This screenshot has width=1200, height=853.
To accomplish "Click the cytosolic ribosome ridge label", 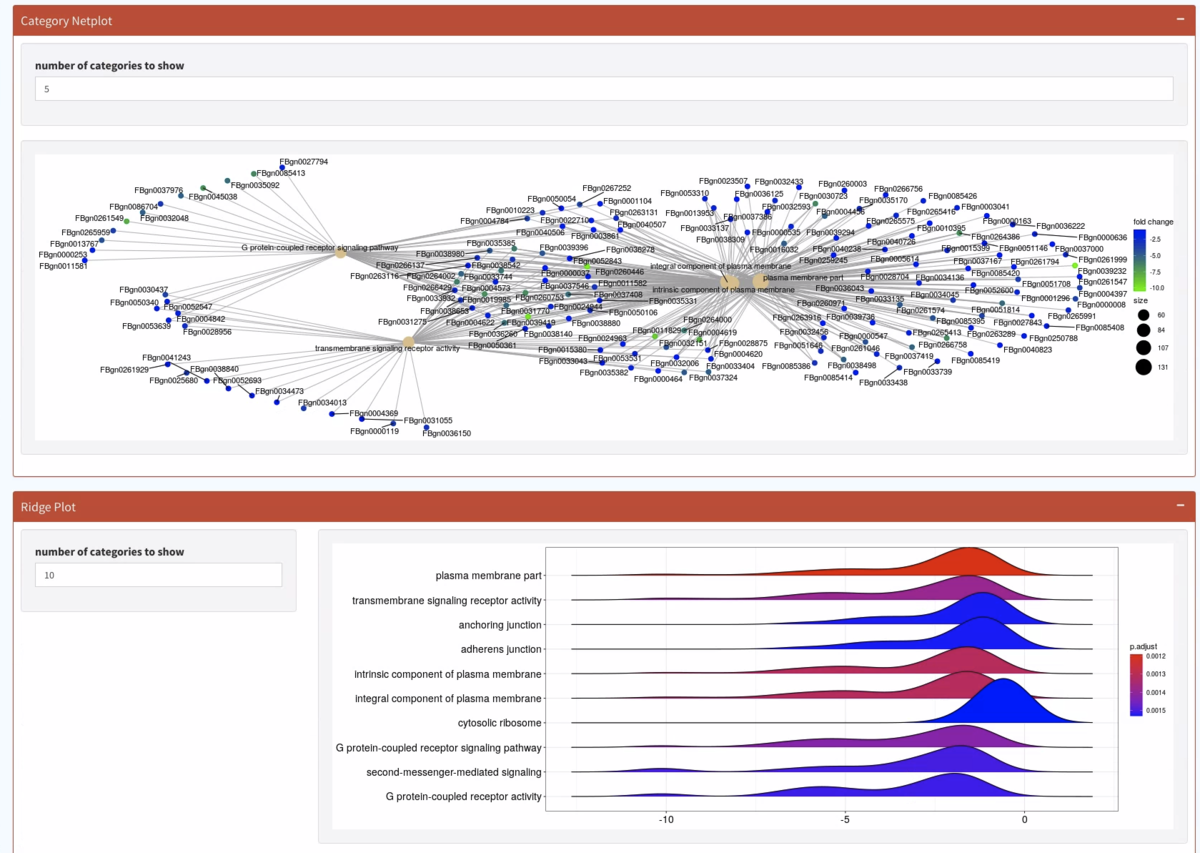I will tap(500, 722).
